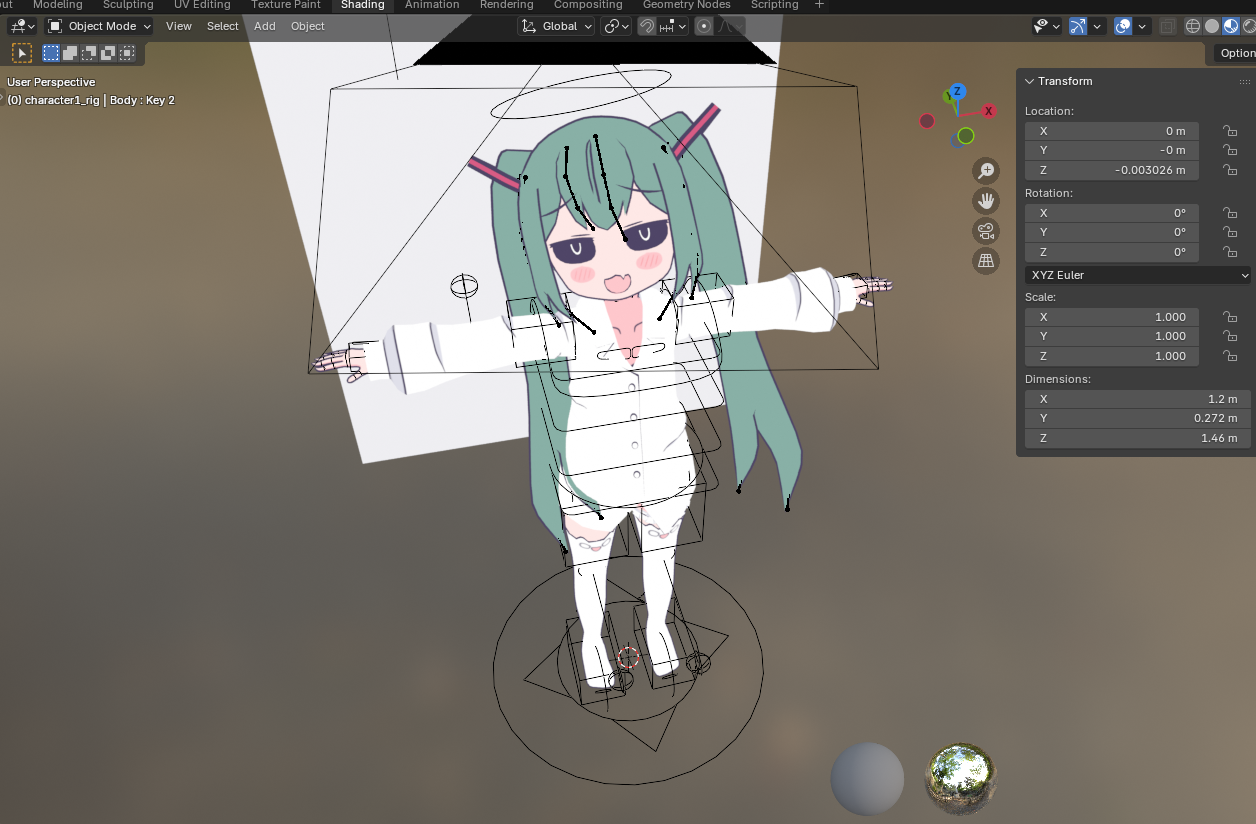
Task: Open the transform pivot point dropdown
Action: (616, 26)
